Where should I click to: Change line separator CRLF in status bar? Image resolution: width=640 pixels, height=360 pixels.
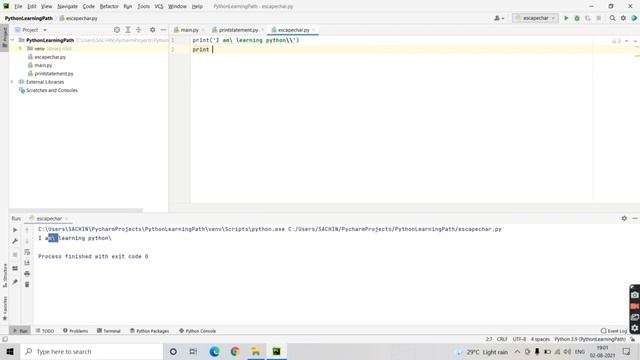tap(502, 339)
